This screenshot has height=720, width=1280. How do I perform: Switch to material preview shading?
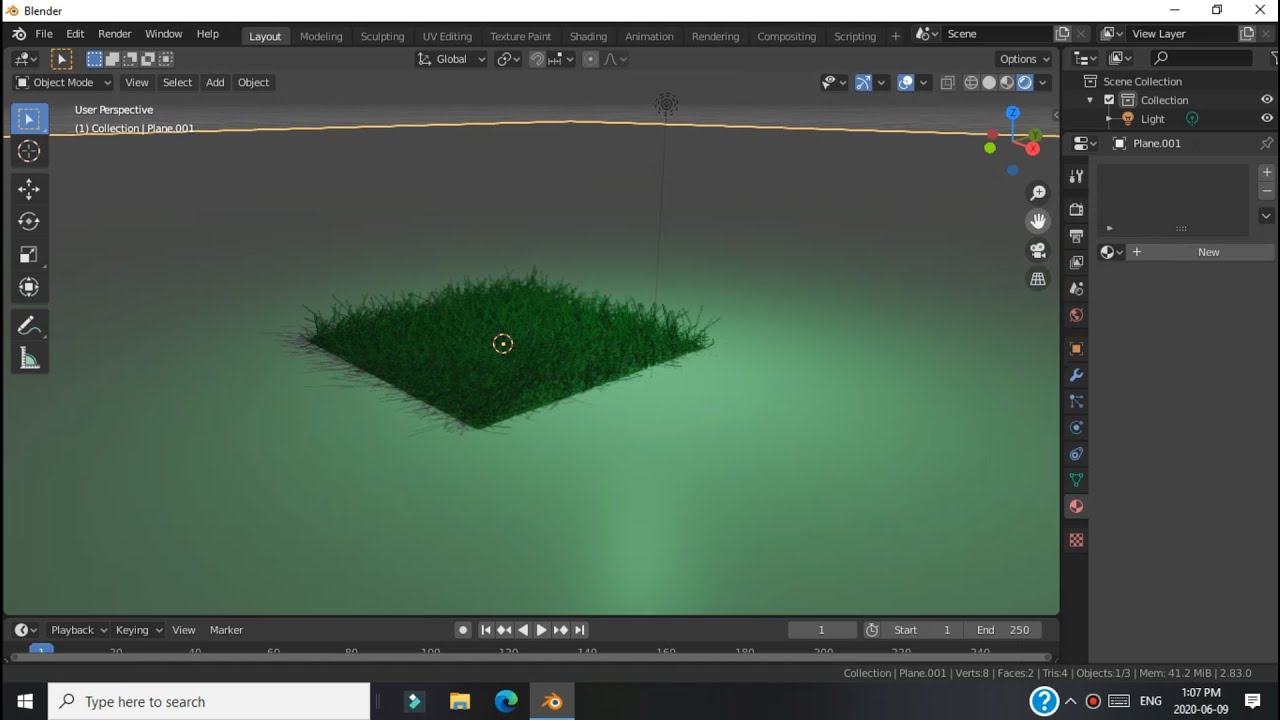tap(1007, 83)
